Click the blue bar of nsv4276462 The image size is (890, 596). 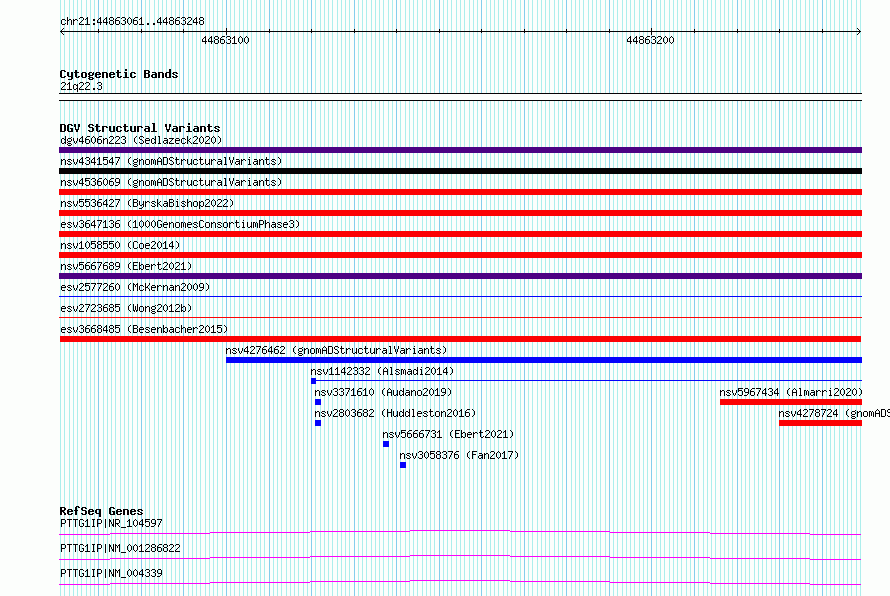pyautogui.click(x=544, y=360)
